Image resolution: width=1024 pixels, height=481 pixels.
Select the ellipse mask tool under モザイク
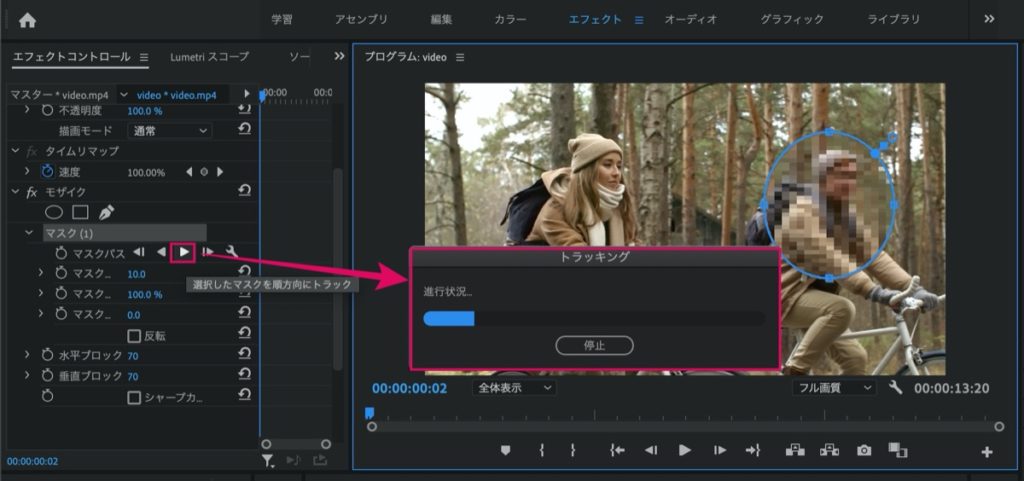pyautogui.click(x=54, y=212)
